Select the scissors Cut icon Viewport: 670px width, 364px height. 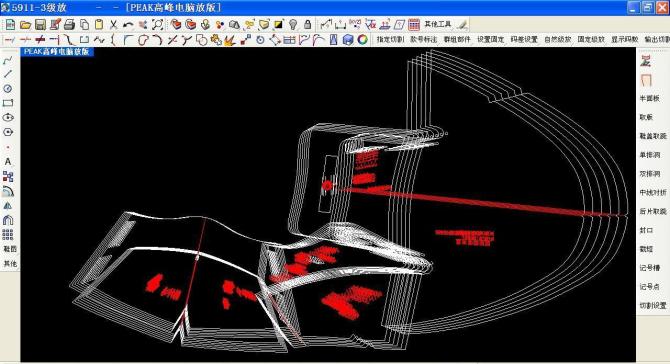pyautogui.click(x=113, y=25)
